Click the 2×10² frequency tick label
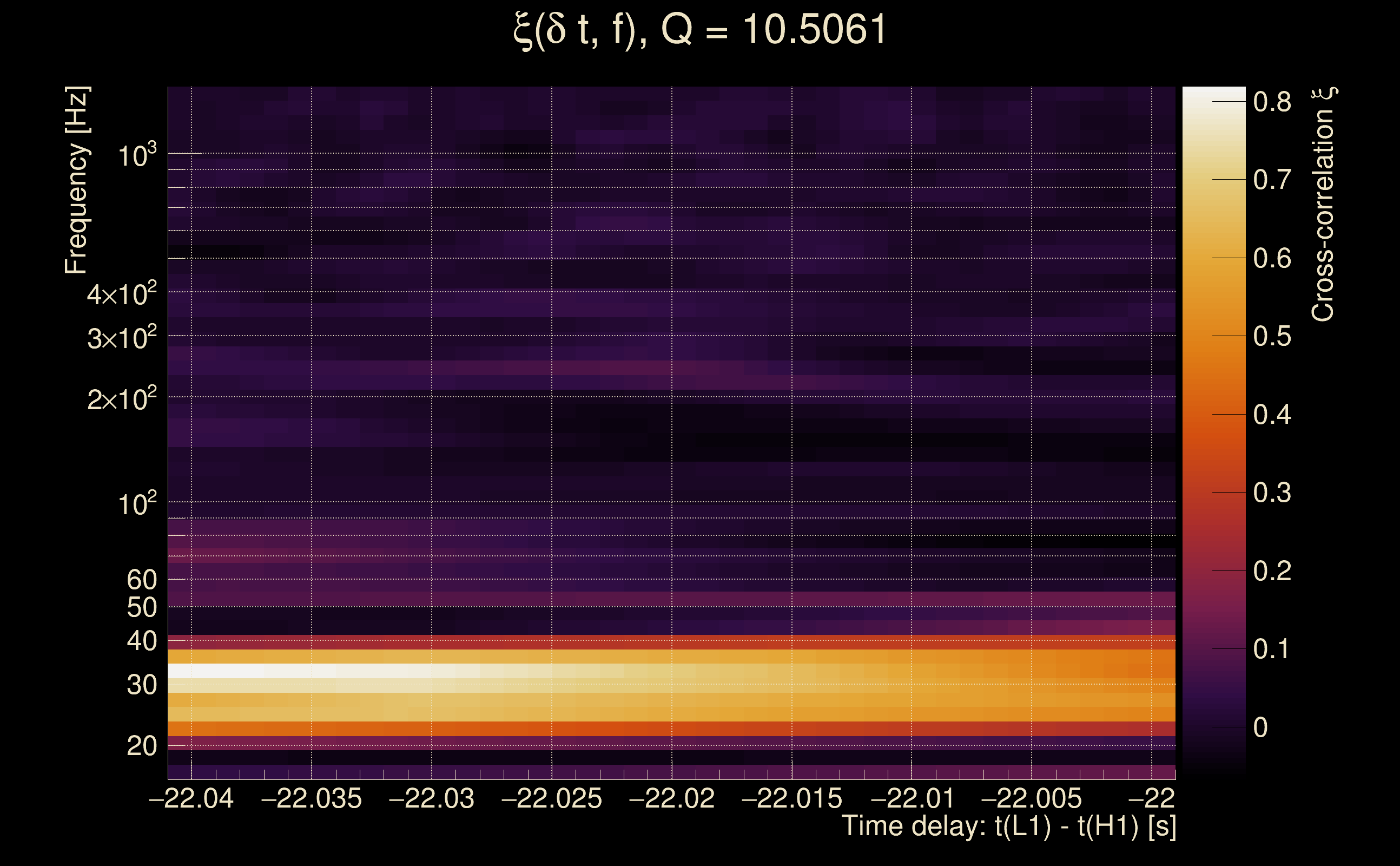1400x866 pixels. click(x=121, y=399)
